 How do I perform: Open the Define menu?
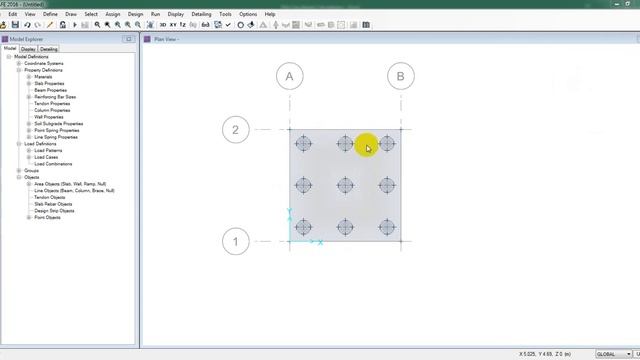tap(50, 14)
